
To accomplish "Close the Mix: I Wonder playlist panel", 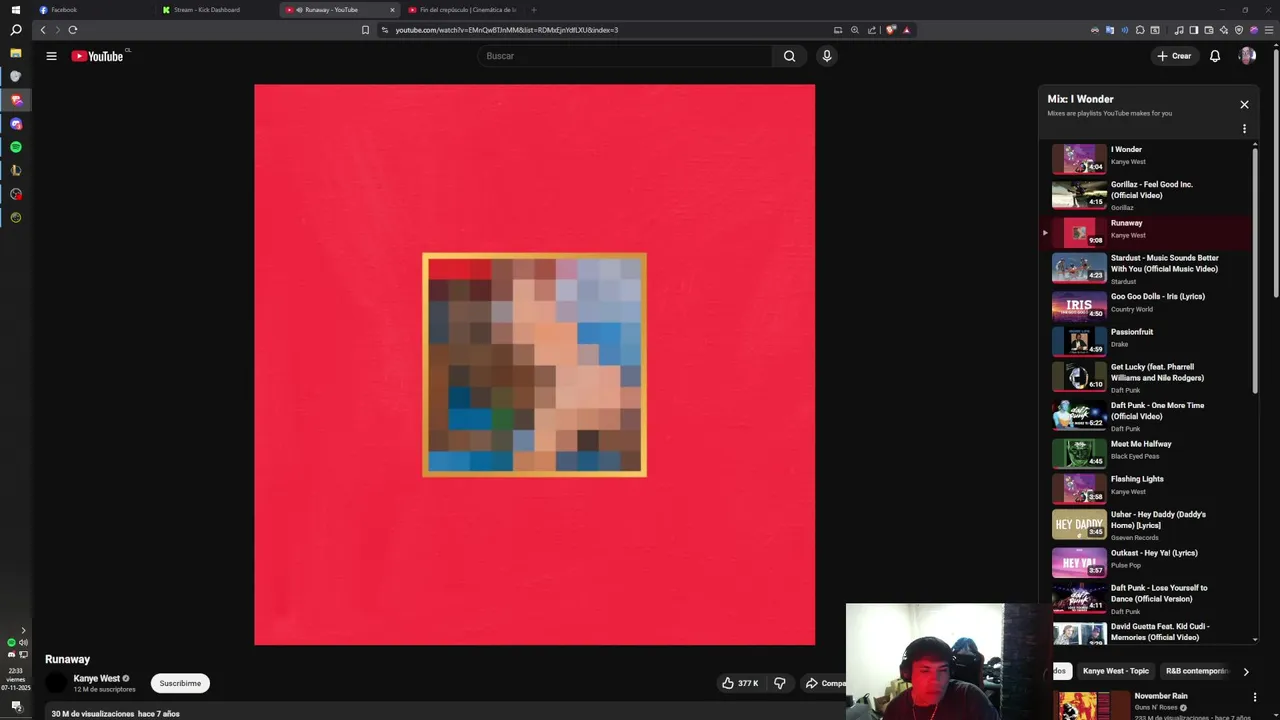I will (x=1244, y=104).
